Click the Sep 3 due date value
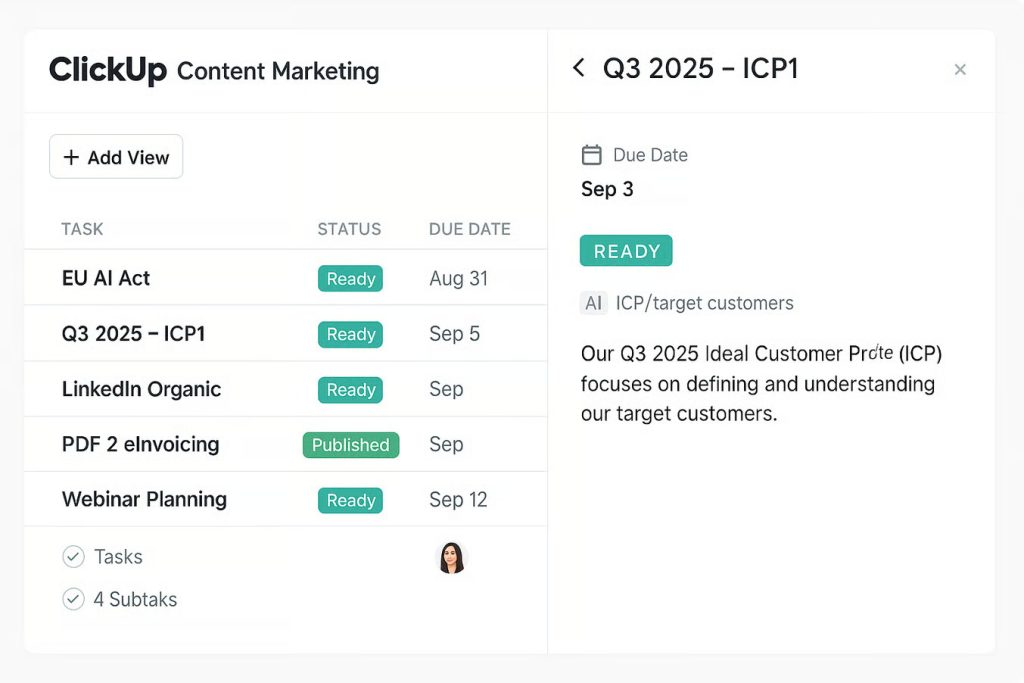This screenshot has width=1024, height=683. [607, 189]
